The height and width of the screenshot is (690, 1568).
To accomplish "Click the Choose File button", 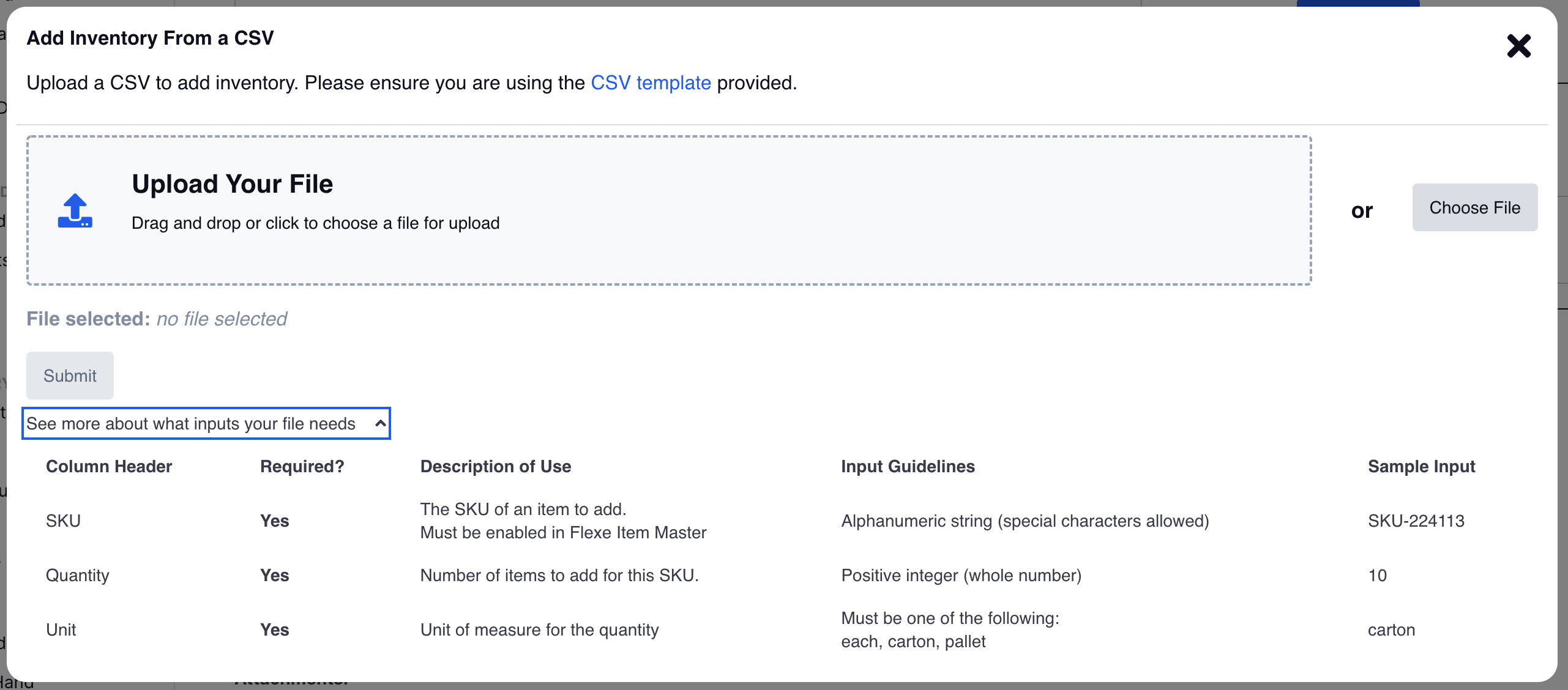I will (1475, 207).
